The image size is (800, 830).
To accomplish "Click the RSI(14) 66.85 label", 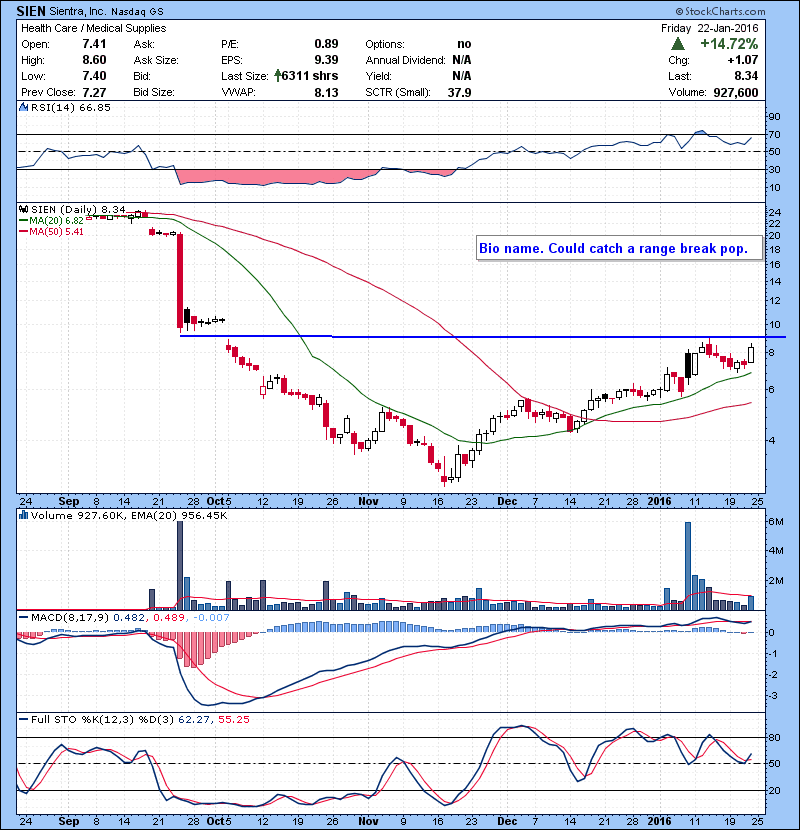I will click(71, 107).
